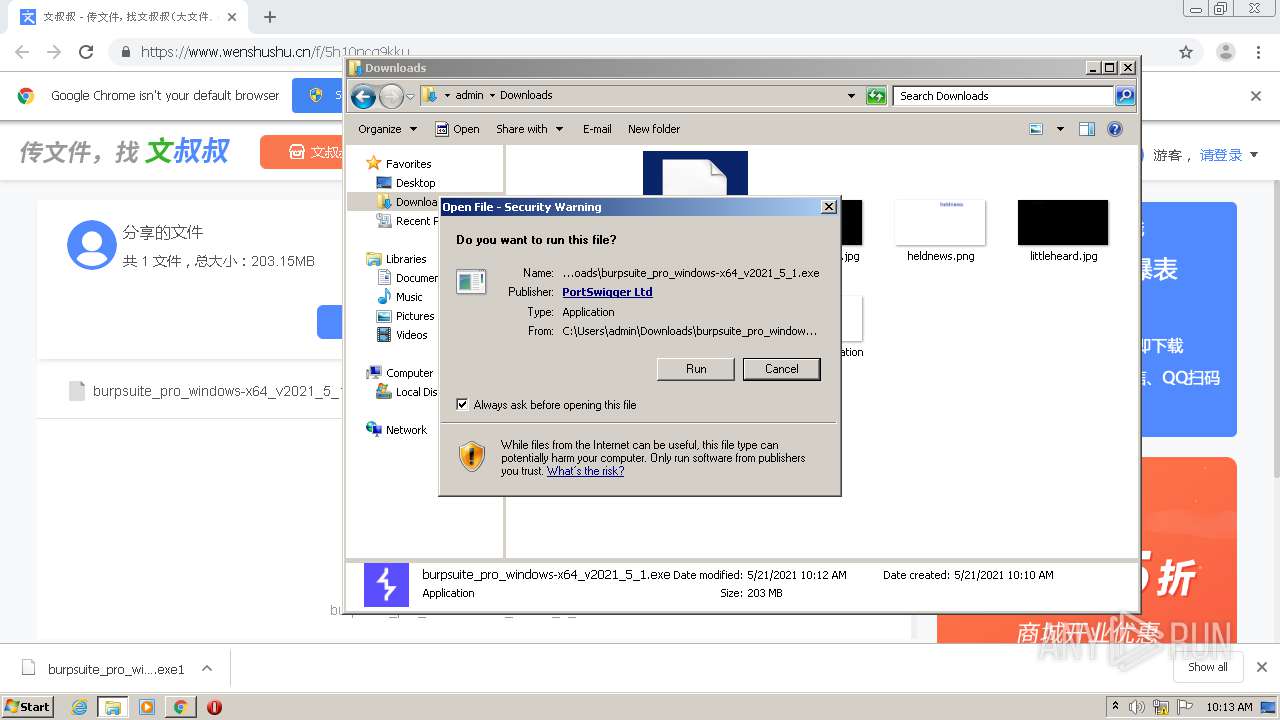Select the littleheard.jpg thumbnail

coord(1063,222)
